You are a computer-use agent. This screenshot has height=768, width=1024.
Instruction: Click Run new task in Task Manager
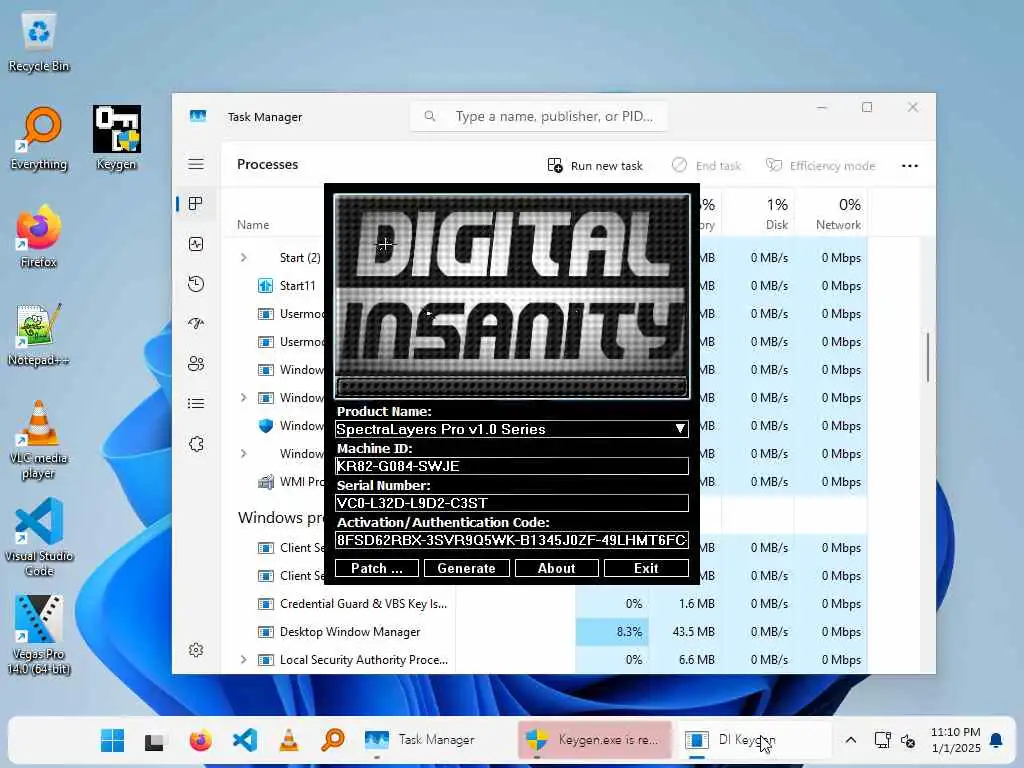point(595,166)
